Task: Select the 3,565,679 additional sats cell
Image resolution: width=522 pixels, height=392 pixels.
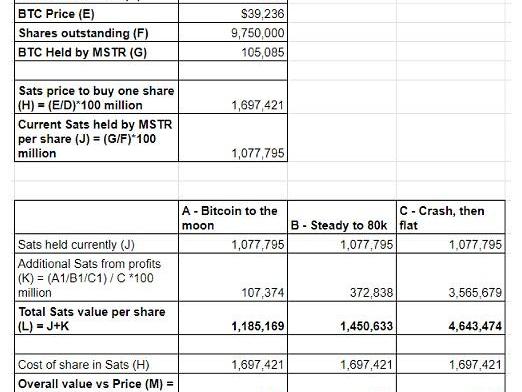Action: (451, 277)
